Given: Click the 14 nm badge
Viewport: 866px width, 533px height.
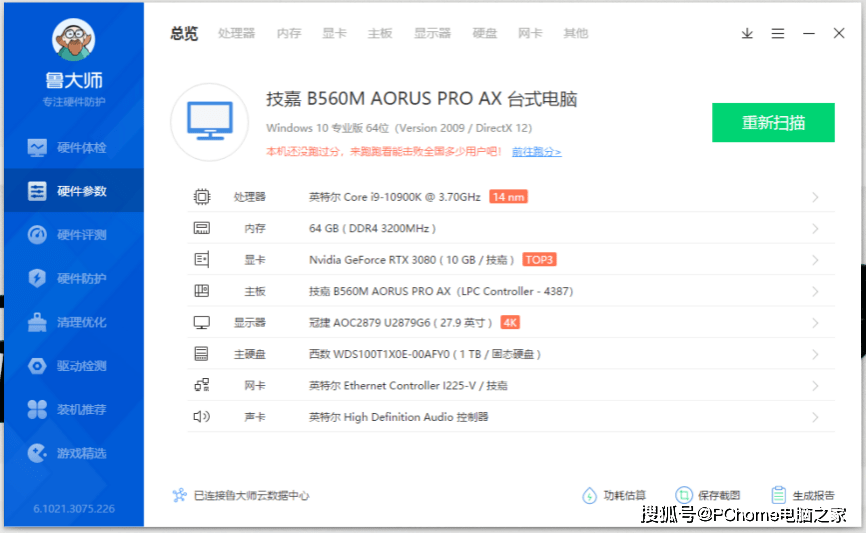Looking at the screenshot, I should click(508, 197).
